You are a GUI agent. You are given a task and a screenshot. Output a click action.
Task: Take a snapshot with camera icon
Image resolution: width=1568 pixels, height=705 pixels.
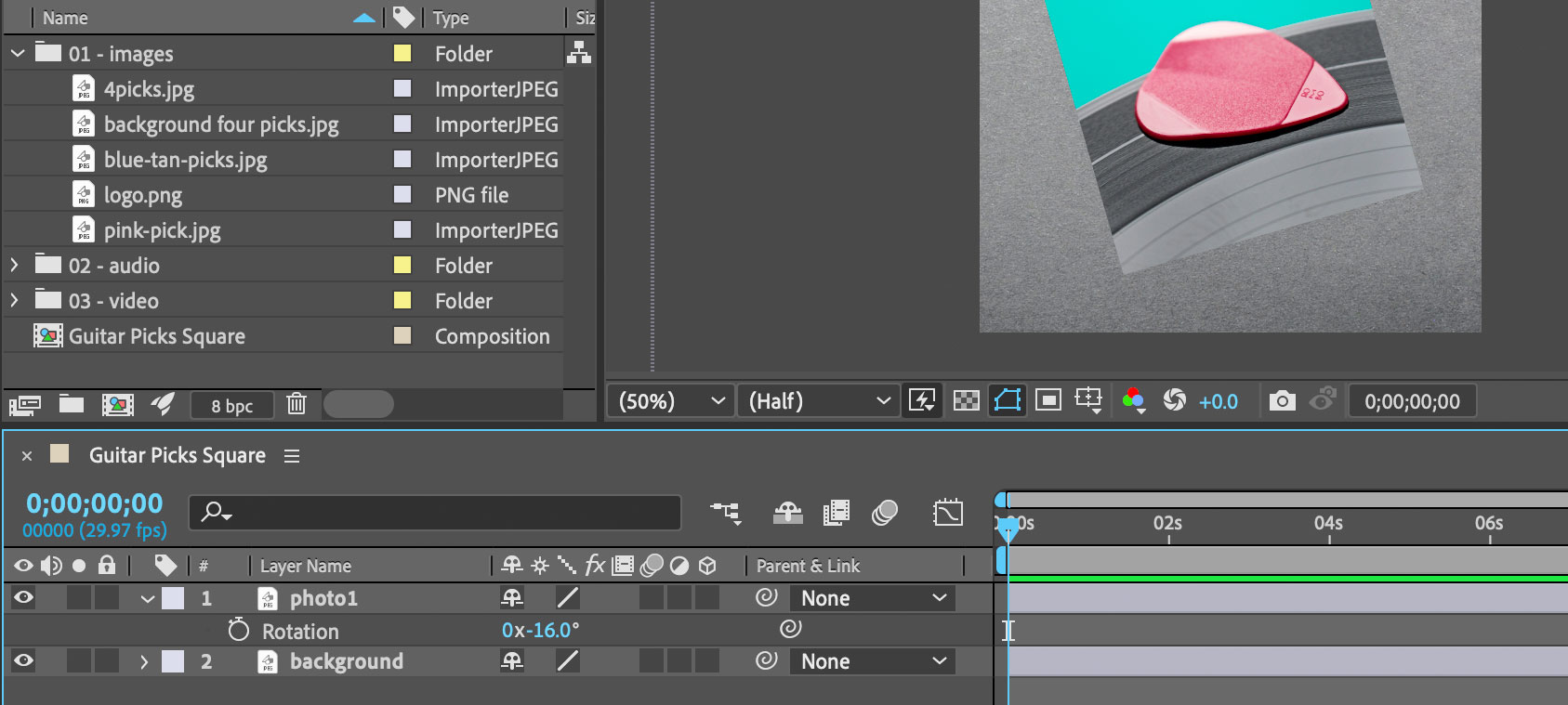[1282, 400]
